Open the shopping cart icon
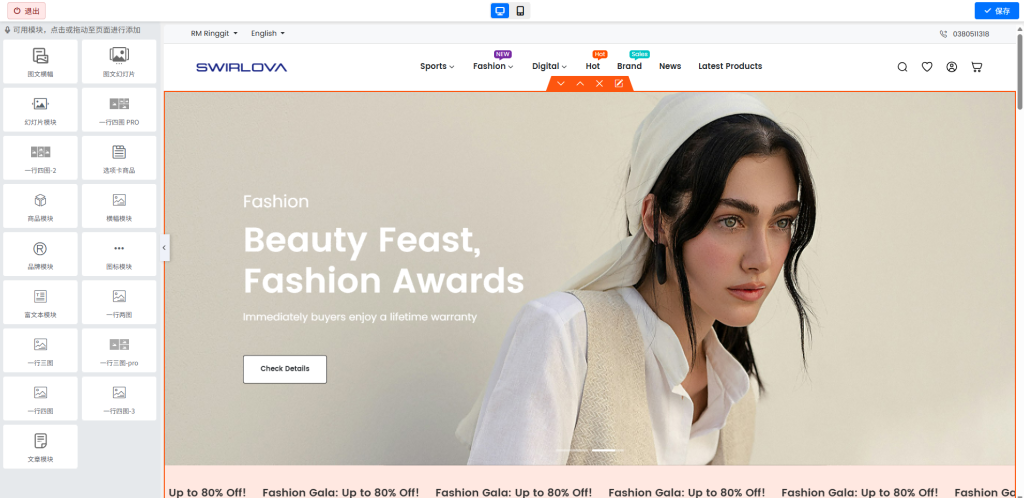Viewport: 1024px width, 498px height. point(976,67)
